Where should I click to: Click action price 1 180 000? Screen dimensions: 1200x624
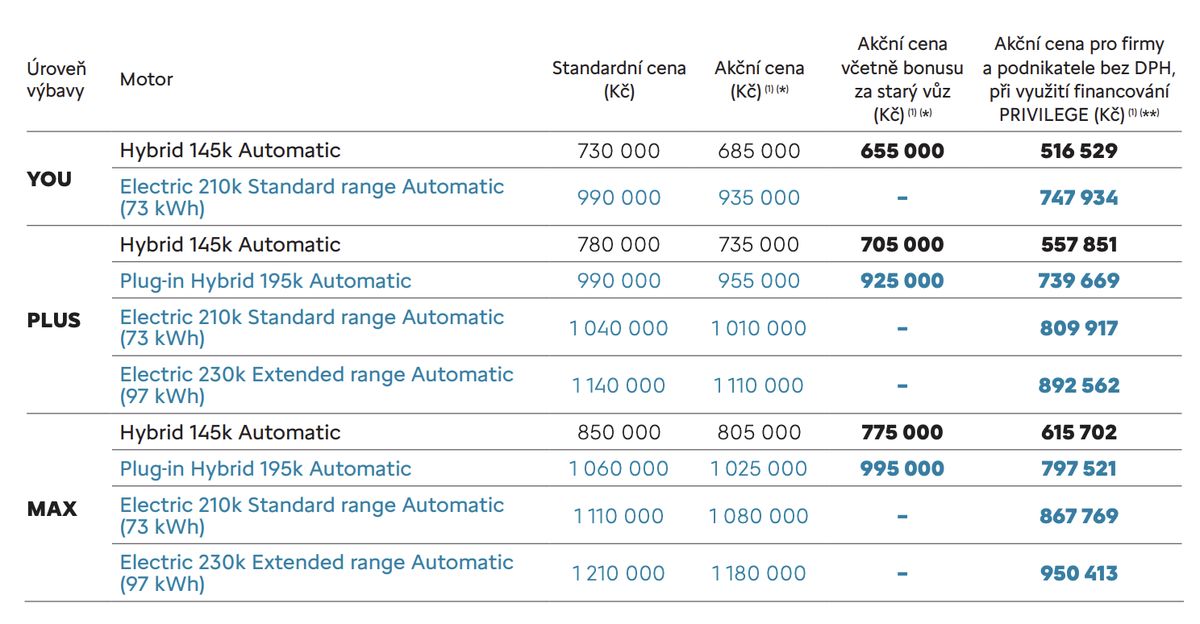(758, 573)
